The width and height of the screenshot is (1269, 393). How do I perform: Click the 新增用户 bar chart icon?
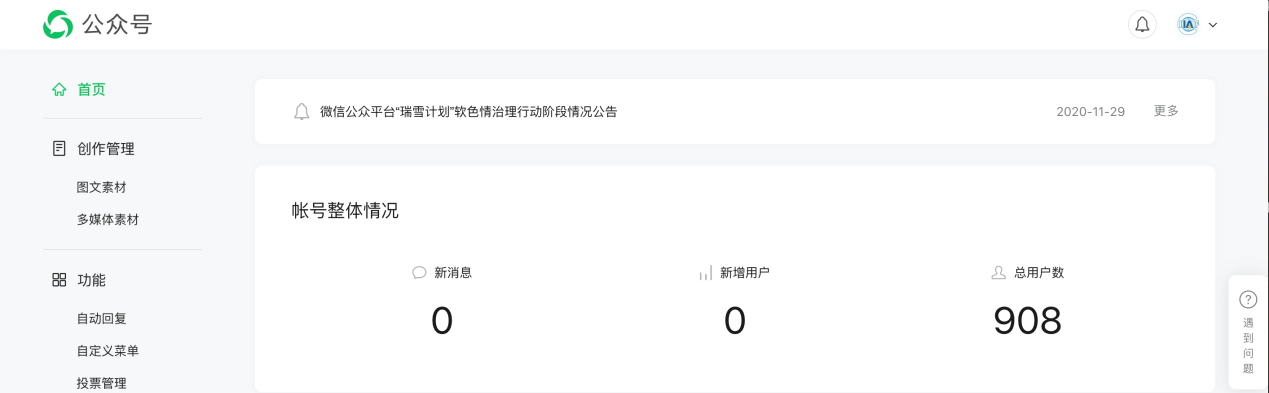(x=705, y=272)
